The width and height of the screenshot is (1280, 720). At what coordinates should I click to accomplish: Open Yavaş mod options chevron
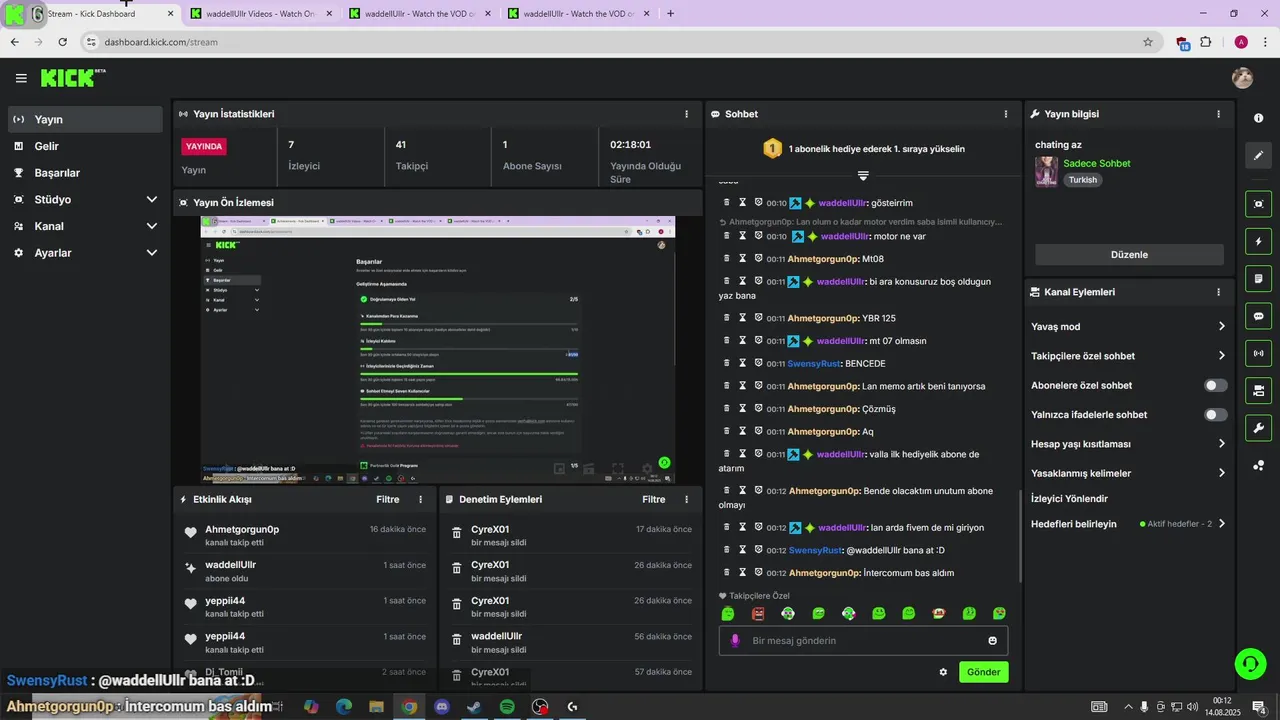click(x=1222, y=326)
